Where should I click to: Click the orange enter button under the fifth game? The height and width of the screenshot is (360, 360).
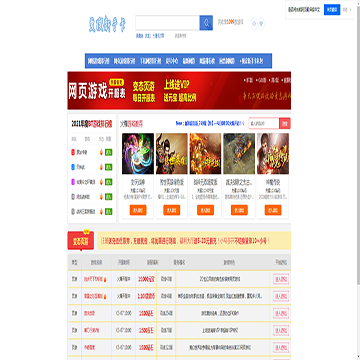(x=273, y=210)
